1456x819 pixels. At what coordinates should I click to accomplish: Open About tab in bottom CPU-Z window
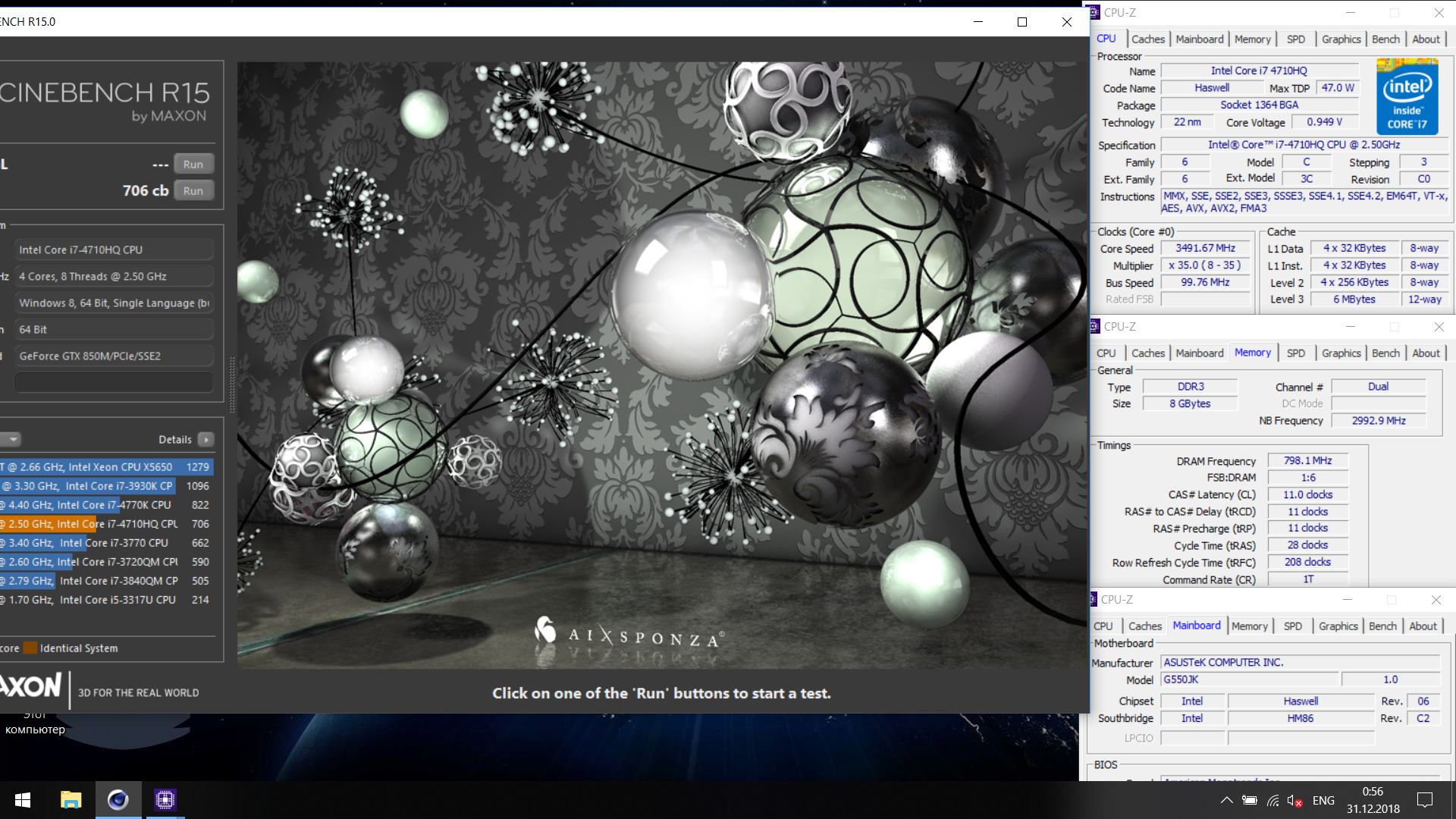click(x=1423, y=626)
